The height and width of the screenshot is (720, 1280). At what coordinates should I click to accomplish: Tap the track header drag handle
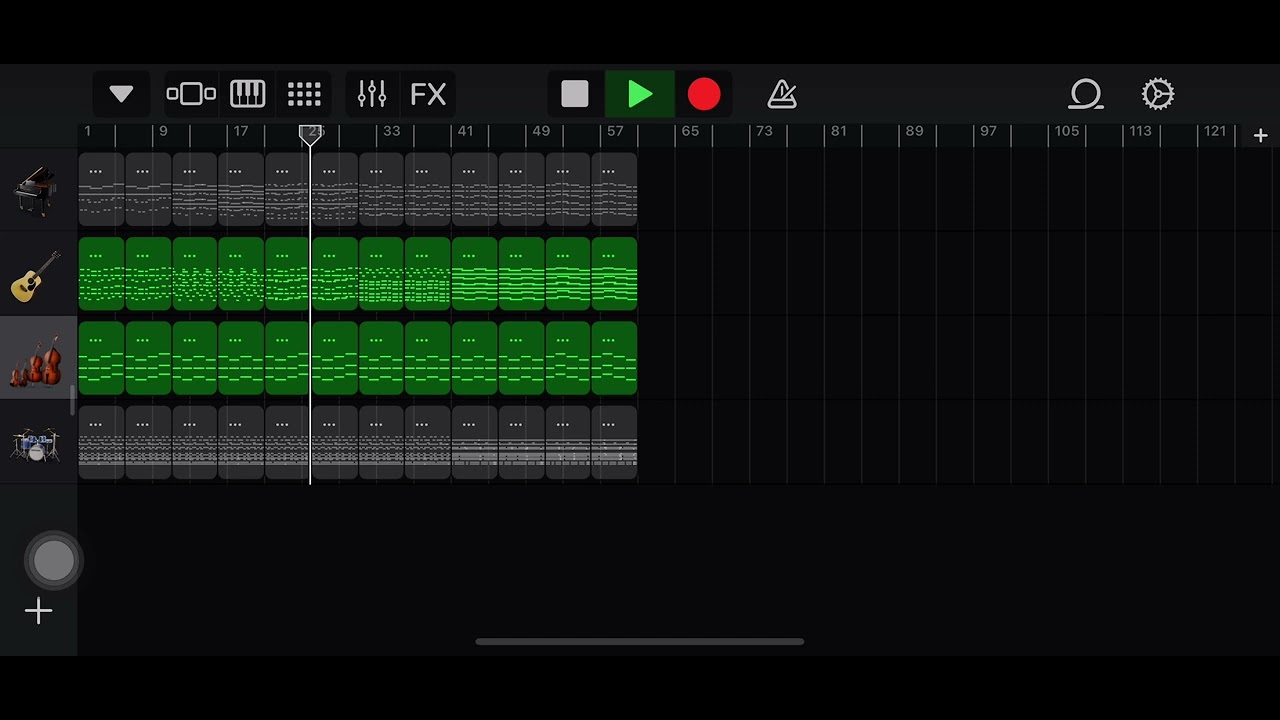click(72, 400)
